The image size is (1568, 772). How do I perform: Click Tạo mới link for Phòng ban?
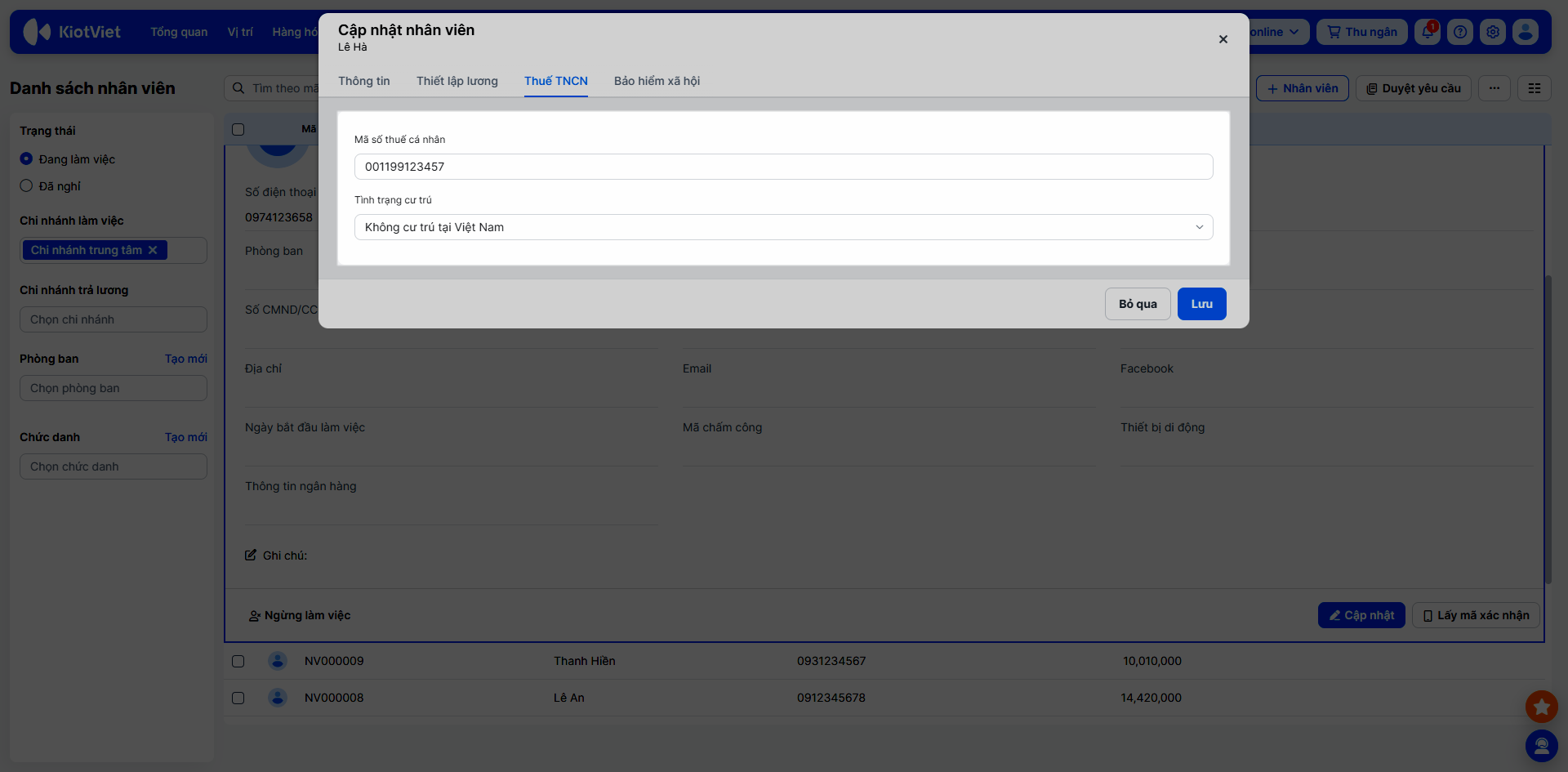186,359
